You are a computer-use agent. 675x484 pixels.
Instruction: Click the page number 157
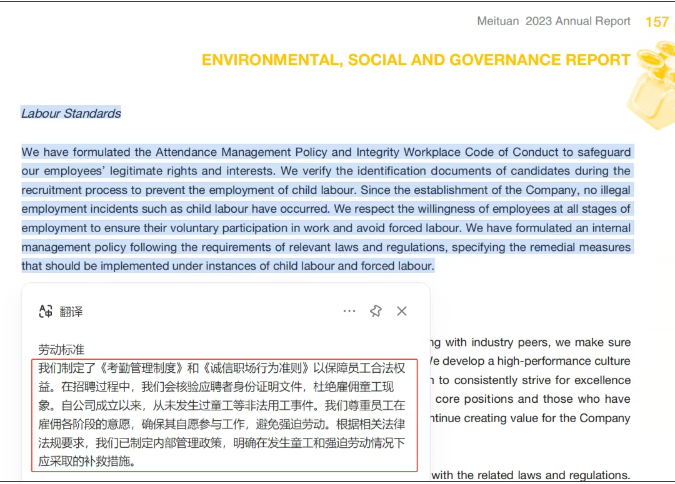(657, 22)
